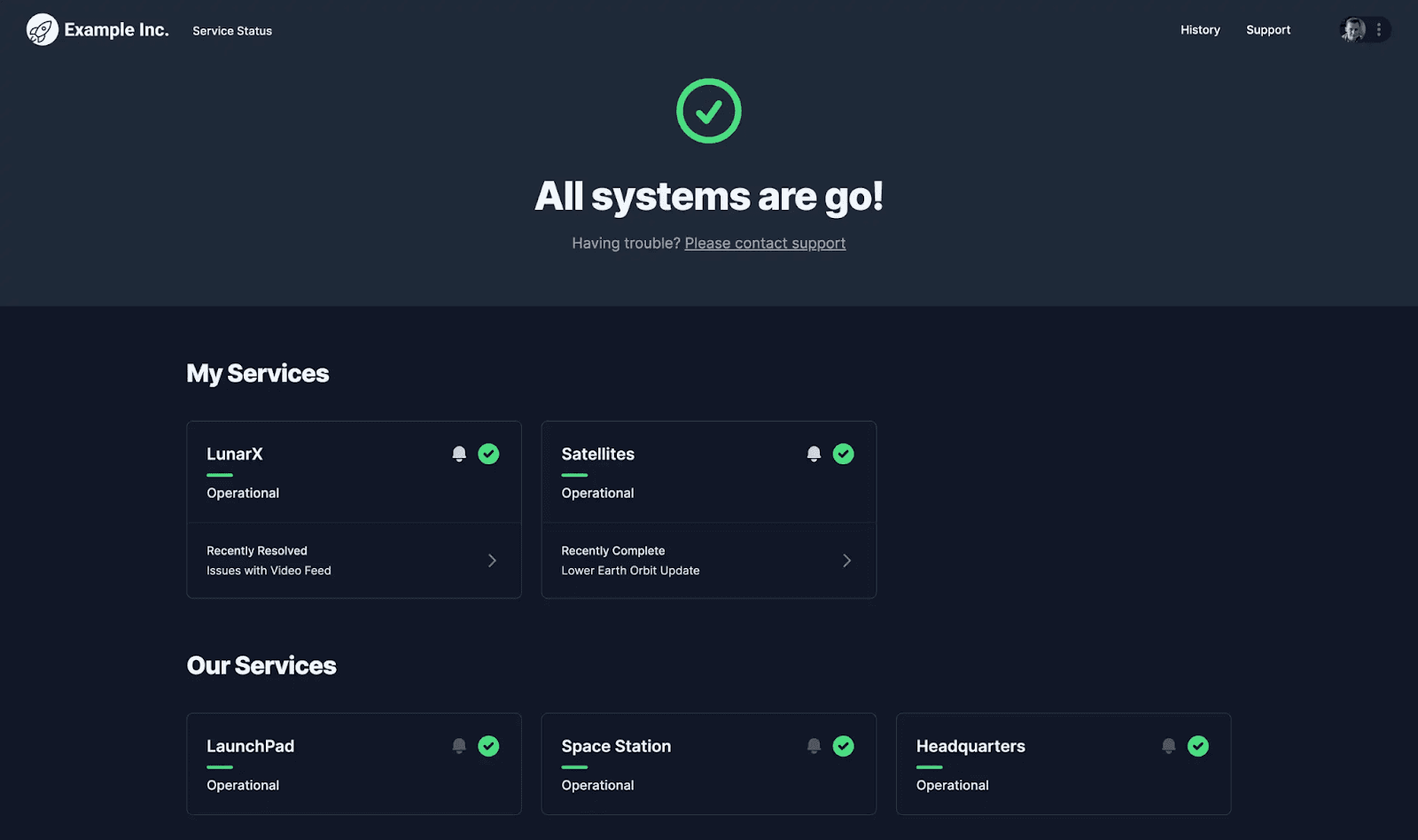Expand Satellites Recently Complete chevron
This screenshot has height=840, width=1418.
pyautogui.click(x=846, y=560)
